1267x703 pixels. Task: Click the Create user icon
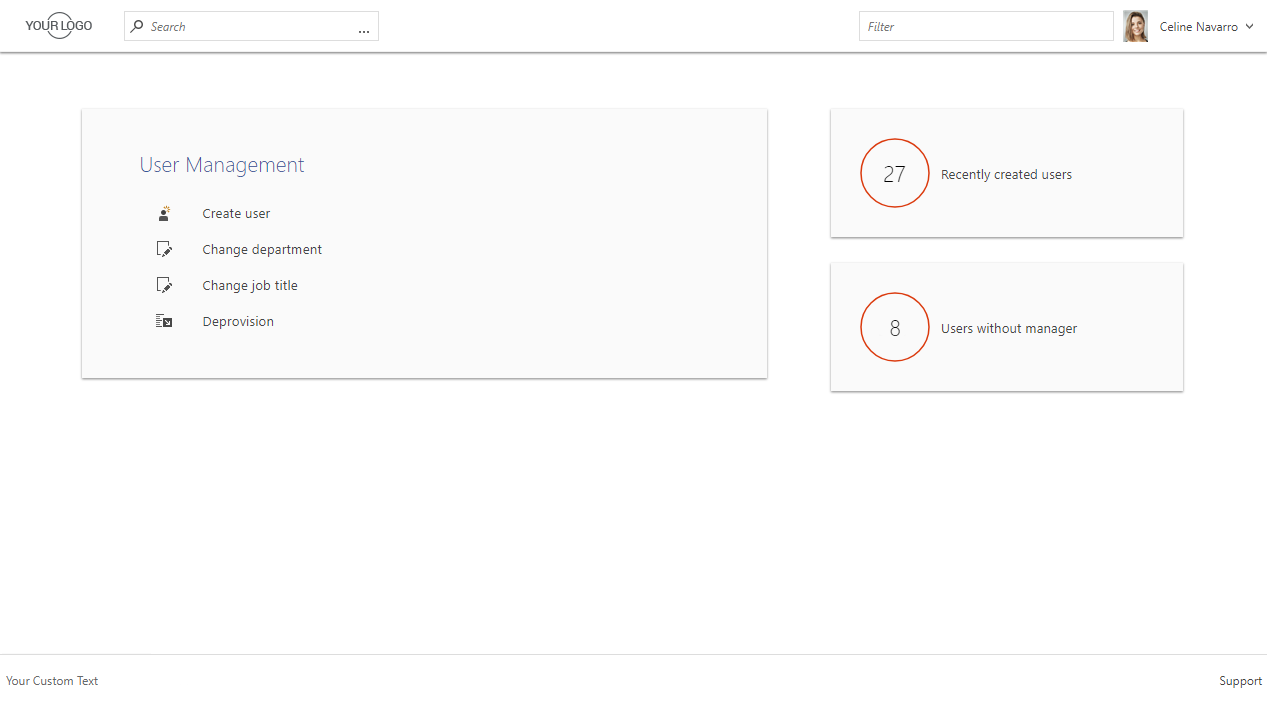point(164,213)
